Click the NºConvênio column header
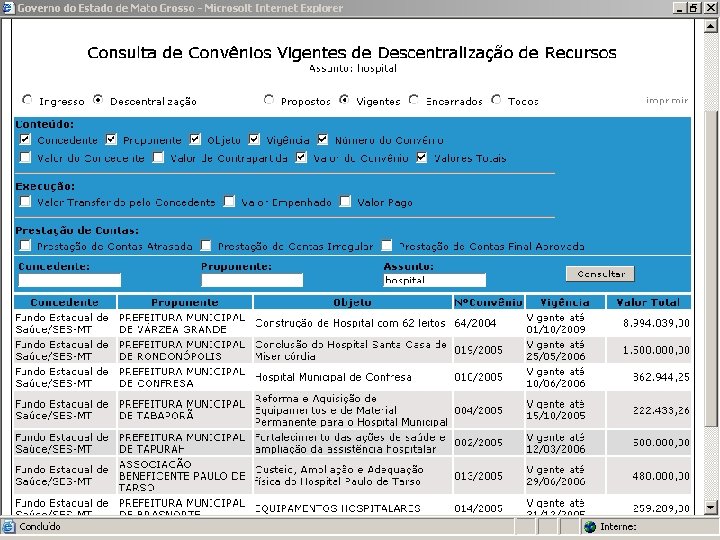The image size is (720, 540). pyautogui.click(x=489, y=302)
